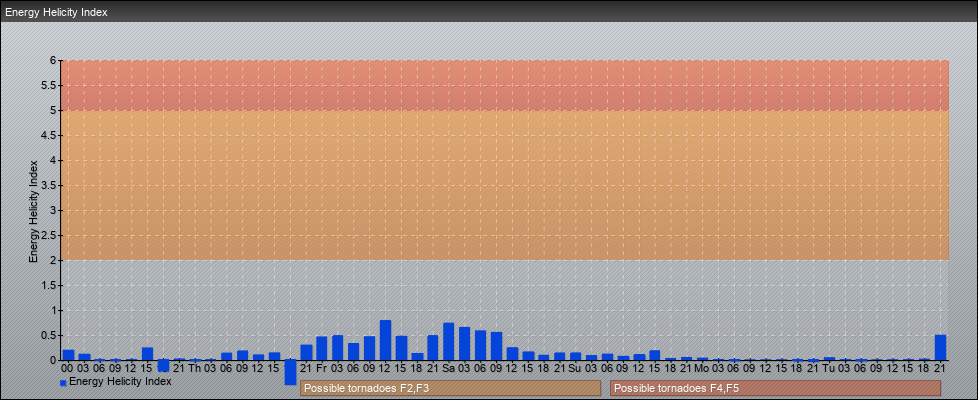This screenshot has width=978, height=400.
Task: Click the rotated y-axis title Energy Helicity Index
Action: point(34,211)
